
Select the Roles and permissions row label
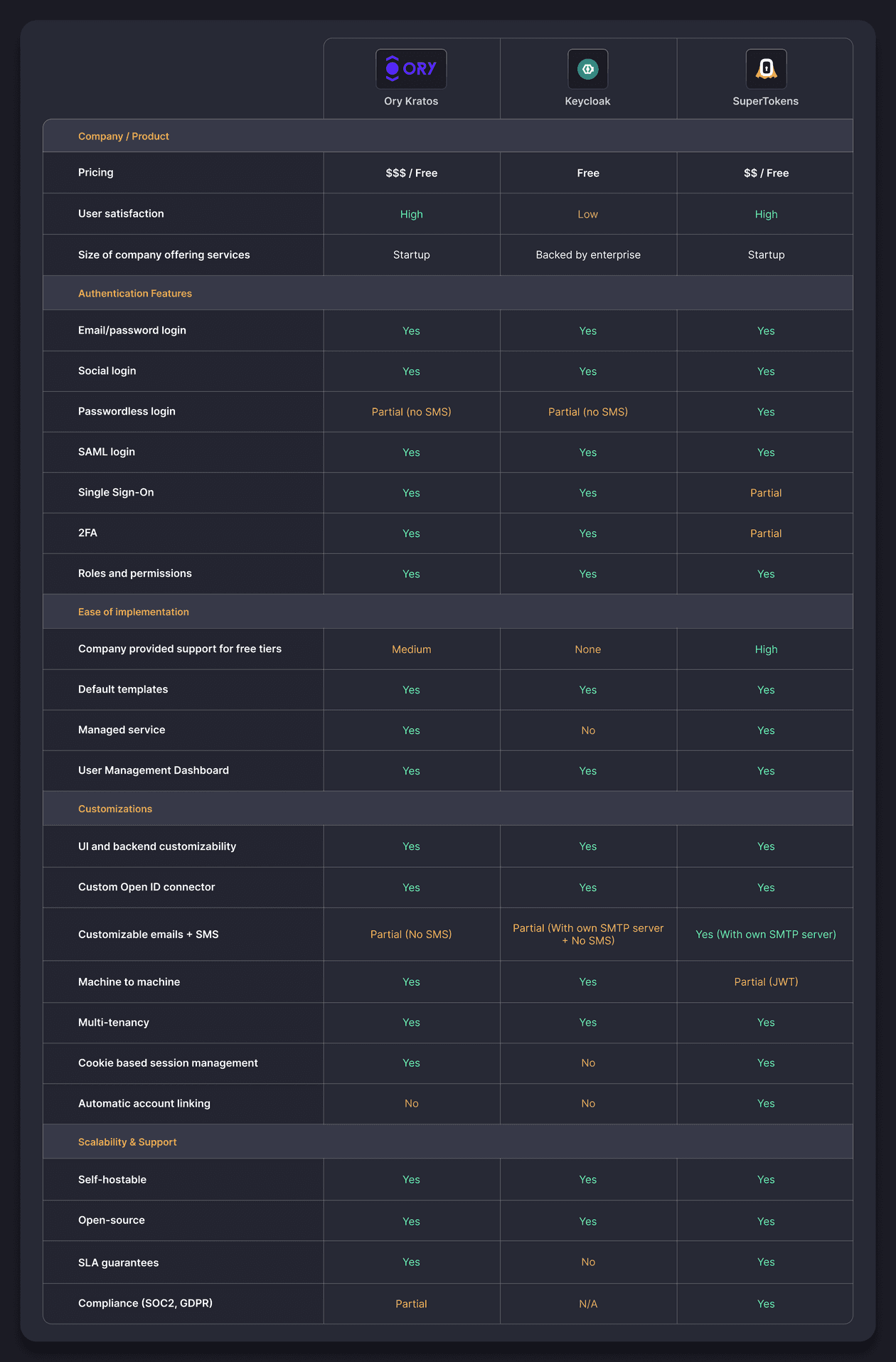pyautogui.click(x=135, y=573)
